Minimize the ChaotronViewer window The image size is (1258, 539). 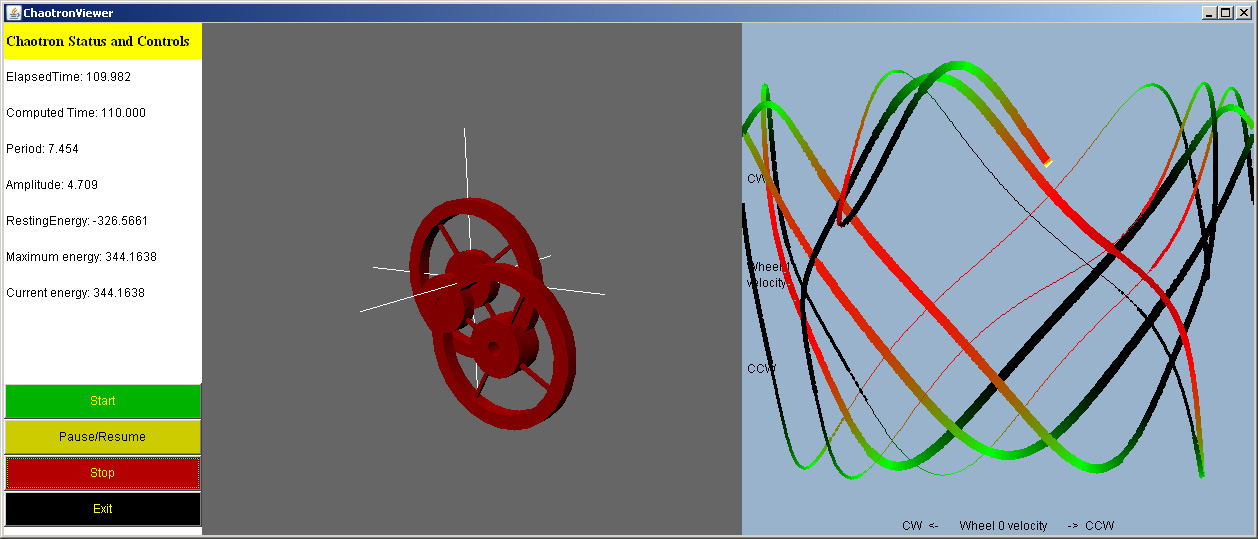pos(1211,13)
